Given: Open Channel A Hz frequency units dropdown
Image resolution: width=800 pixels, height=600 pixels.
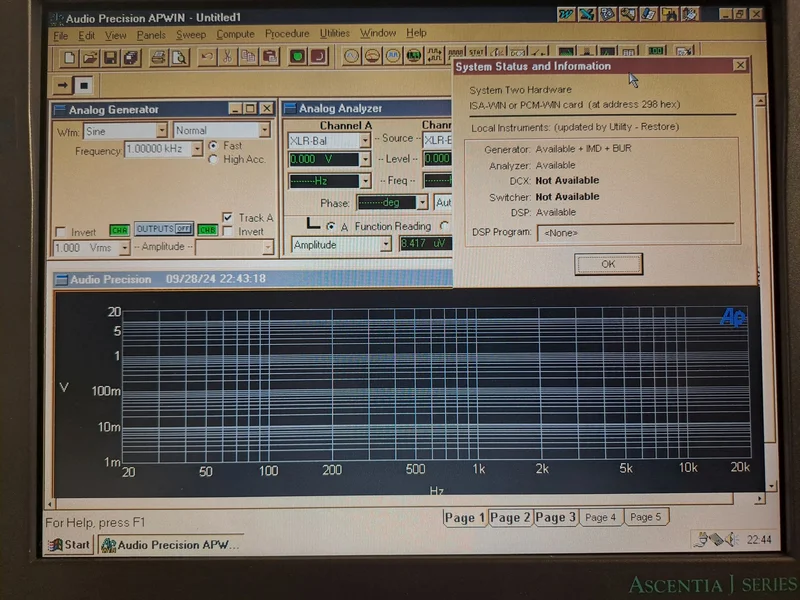Looking at the screenshot, I should click(365, 181).
